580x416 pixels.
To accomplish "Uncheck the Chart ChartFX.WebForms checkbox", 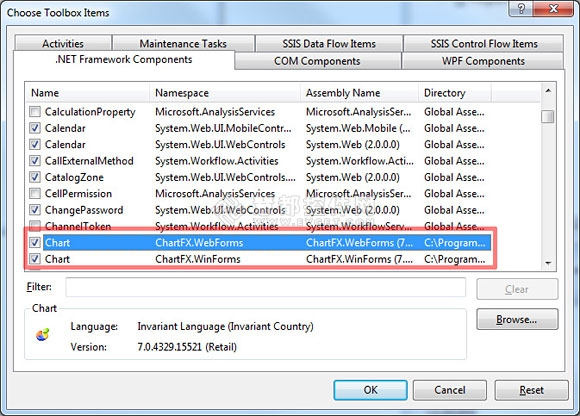I will point(35,243).
